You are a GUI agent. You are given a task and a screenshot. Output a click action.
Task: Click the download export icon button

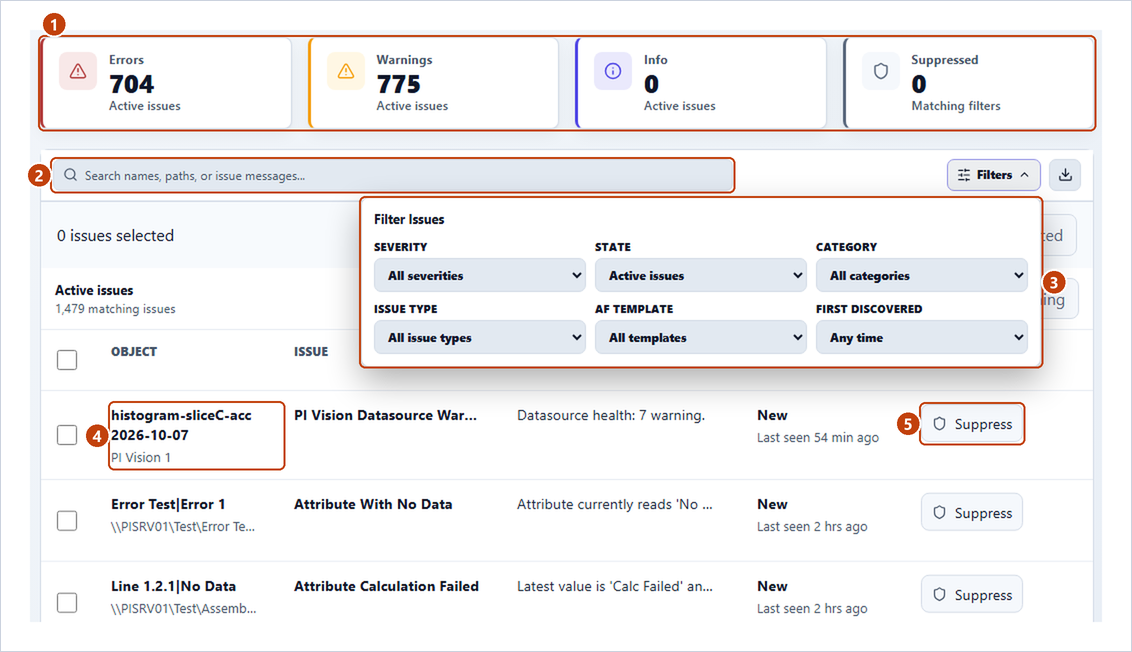coord(1065,175)
